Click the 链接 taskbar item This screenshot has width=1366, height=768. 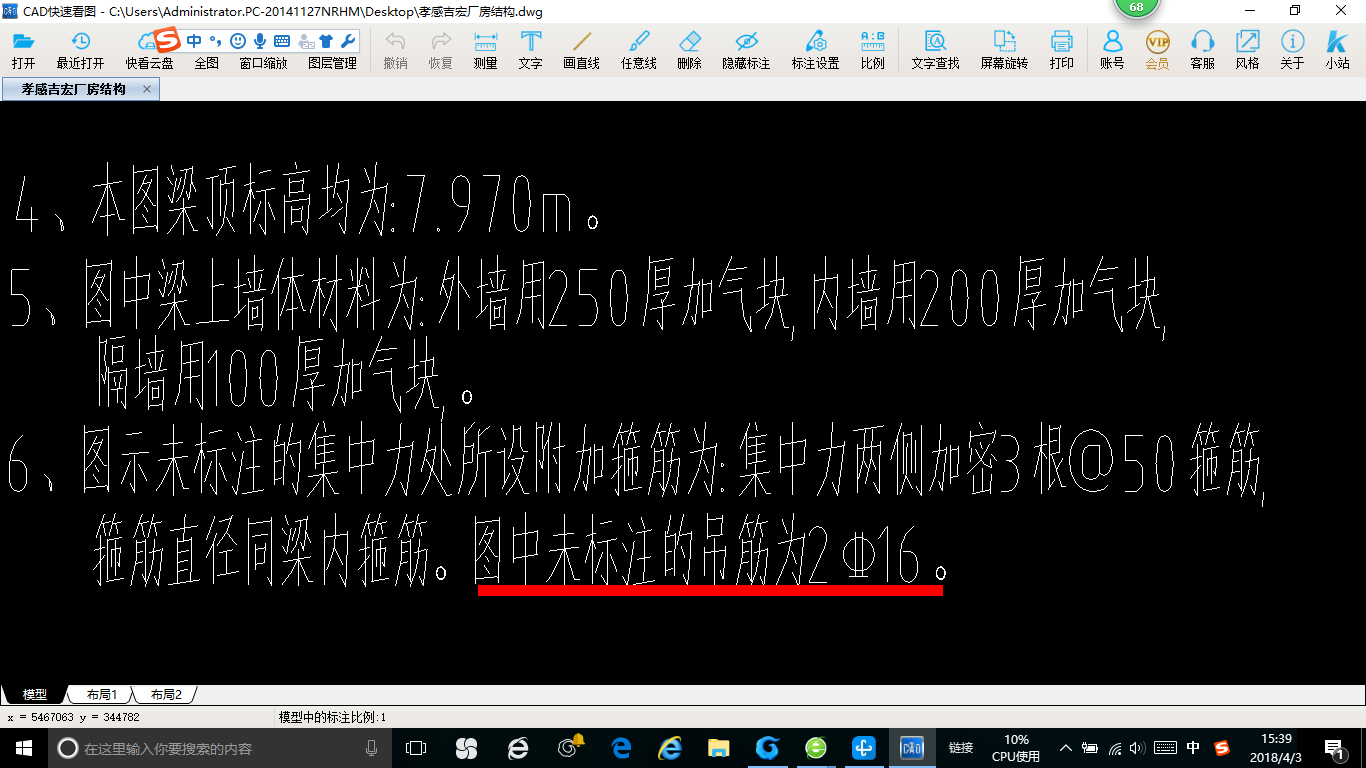(961, 748)
